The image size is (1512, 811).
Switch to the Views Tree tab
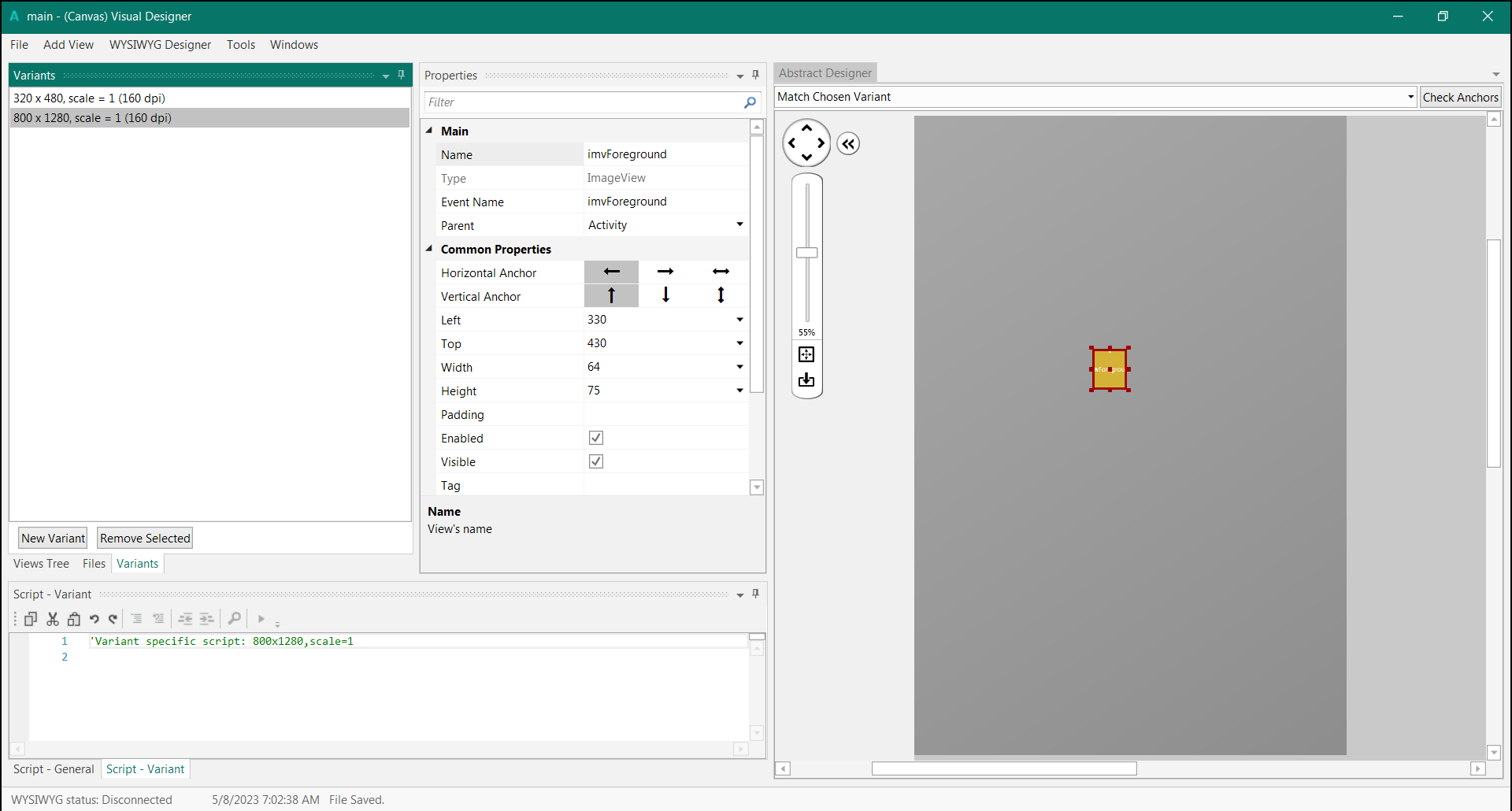(x=40, y=563)
